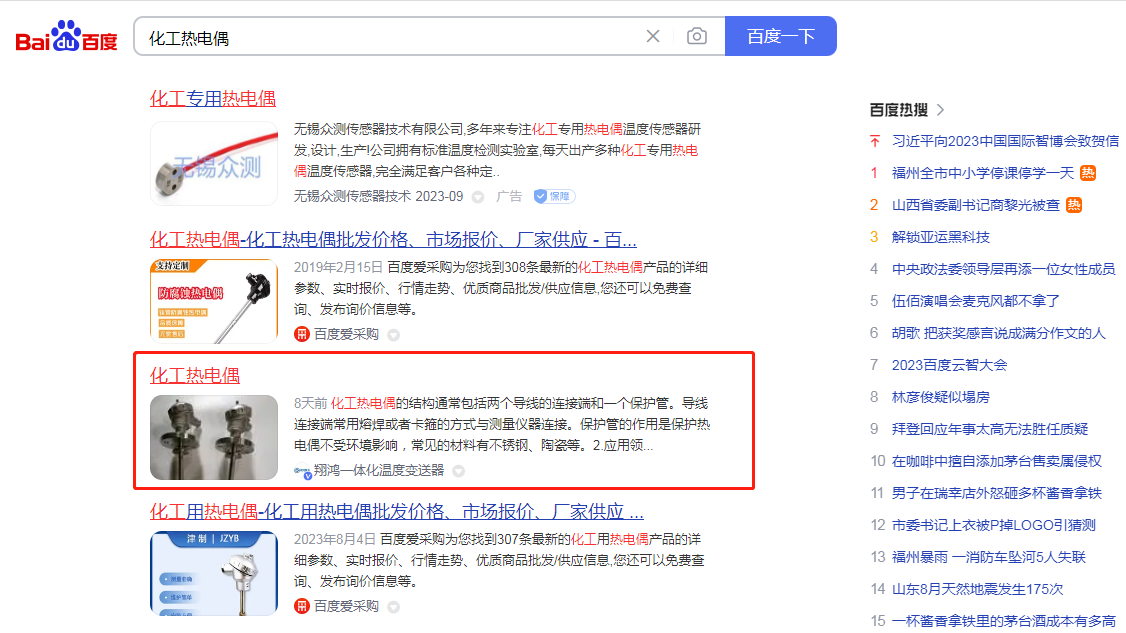Image resolution: width=1126 pixels, height=633 pixels.
Task: Click 8天前 date in highlighted result
Action: click(310, 403)
